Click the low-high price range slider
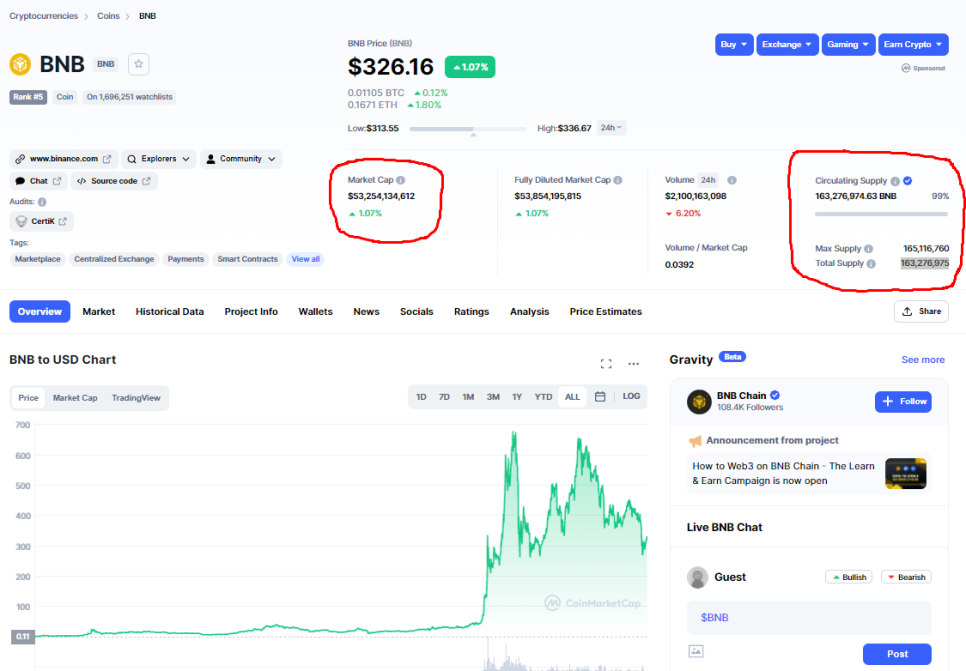966x671 pixels. [x=468, y=129]
